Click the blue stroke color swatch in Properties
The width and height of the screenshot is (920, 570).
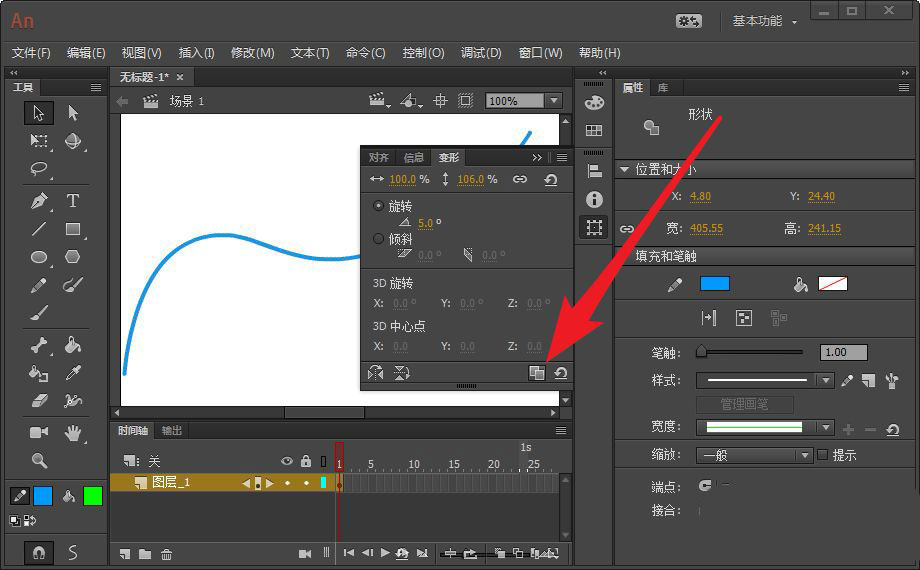coord(715,284)
